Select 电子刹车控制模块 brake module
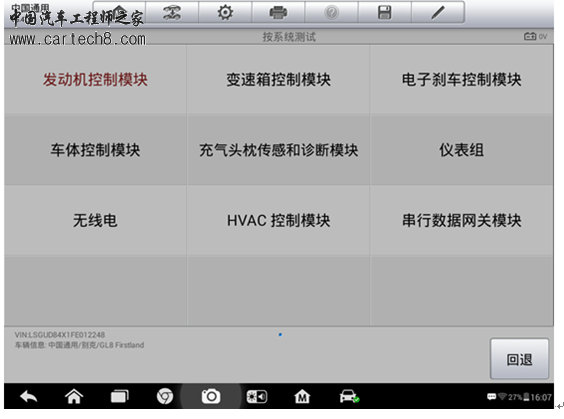 [x=461, y=79]
